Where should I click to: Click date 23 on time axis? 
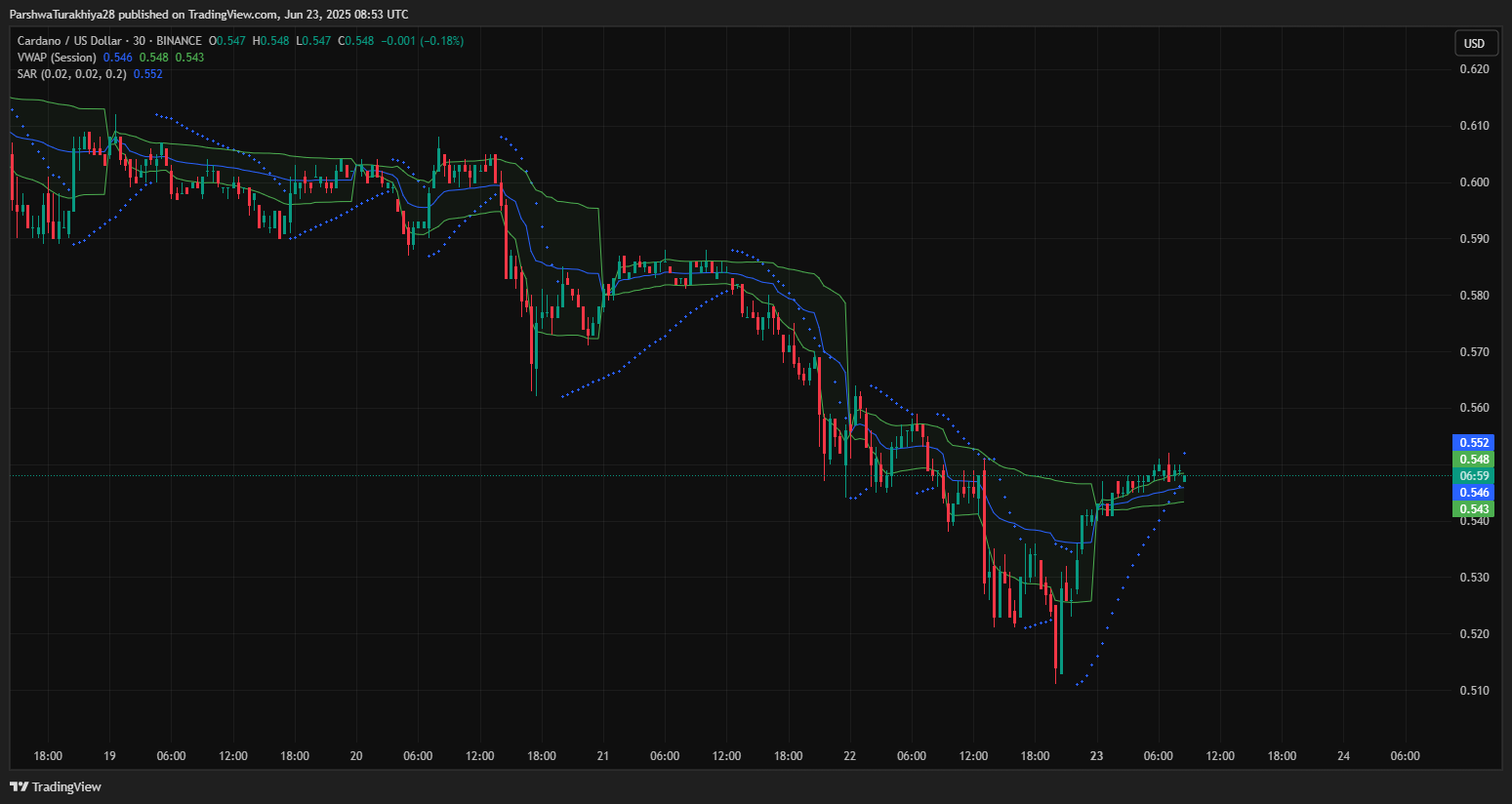point(1096,756)
